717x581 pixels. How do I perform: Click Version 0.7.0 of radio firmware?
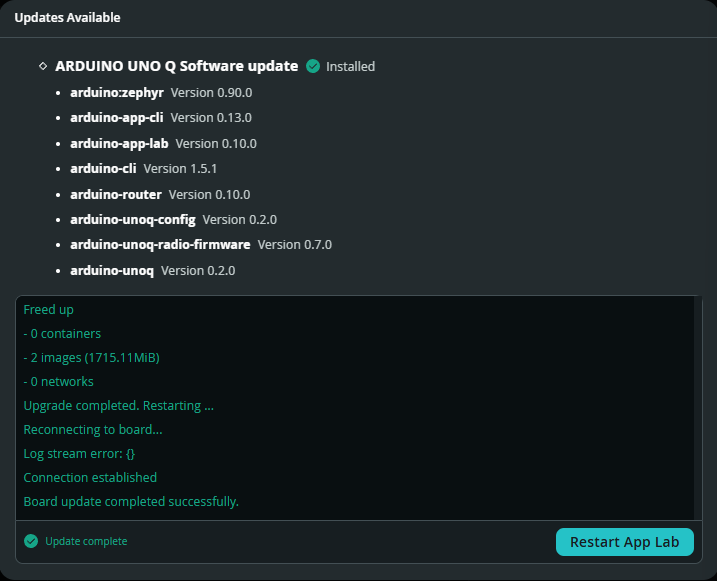click(294, 245)
